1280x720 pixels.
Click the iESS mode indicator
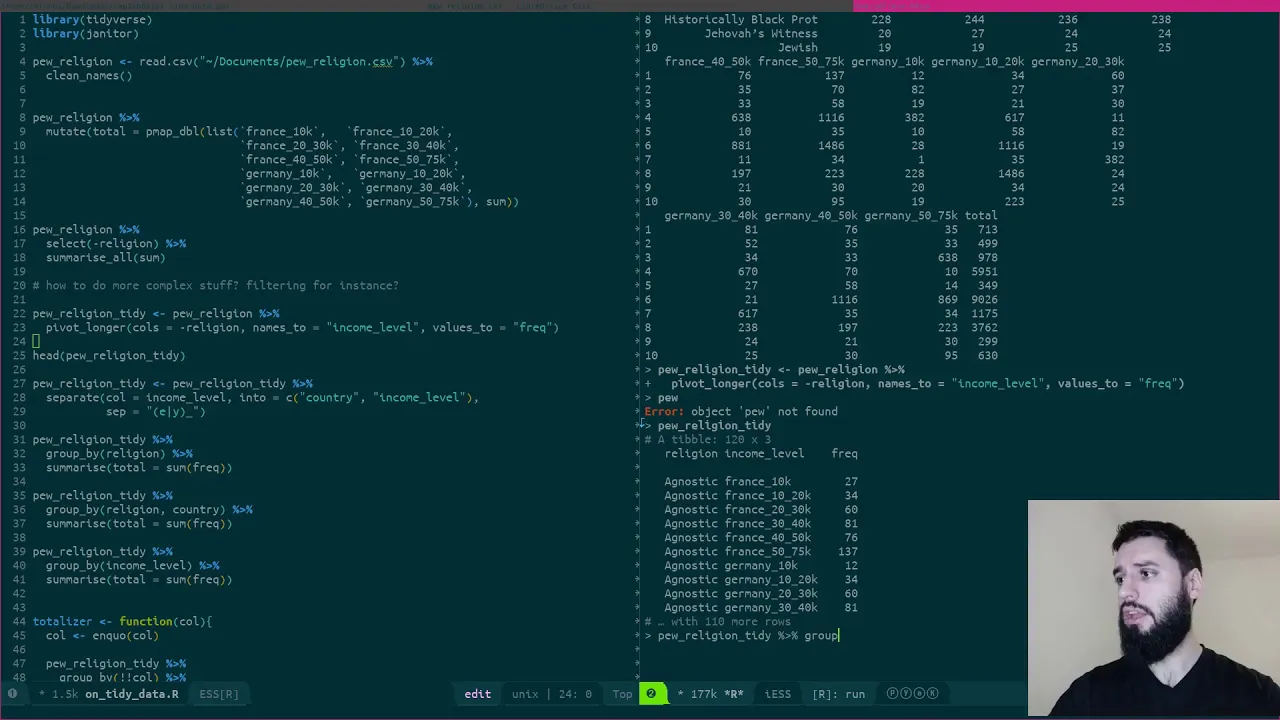[778, 694]
